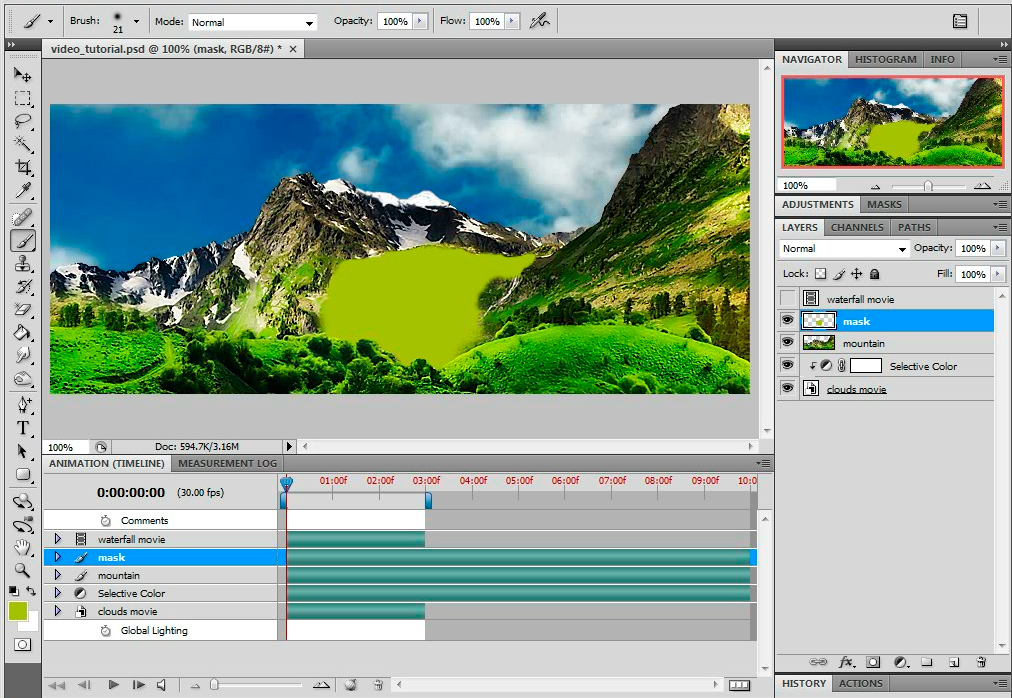This screenshot has width=1012, height=698.
Task: Go to next frame
Action: tap(138, 684)
